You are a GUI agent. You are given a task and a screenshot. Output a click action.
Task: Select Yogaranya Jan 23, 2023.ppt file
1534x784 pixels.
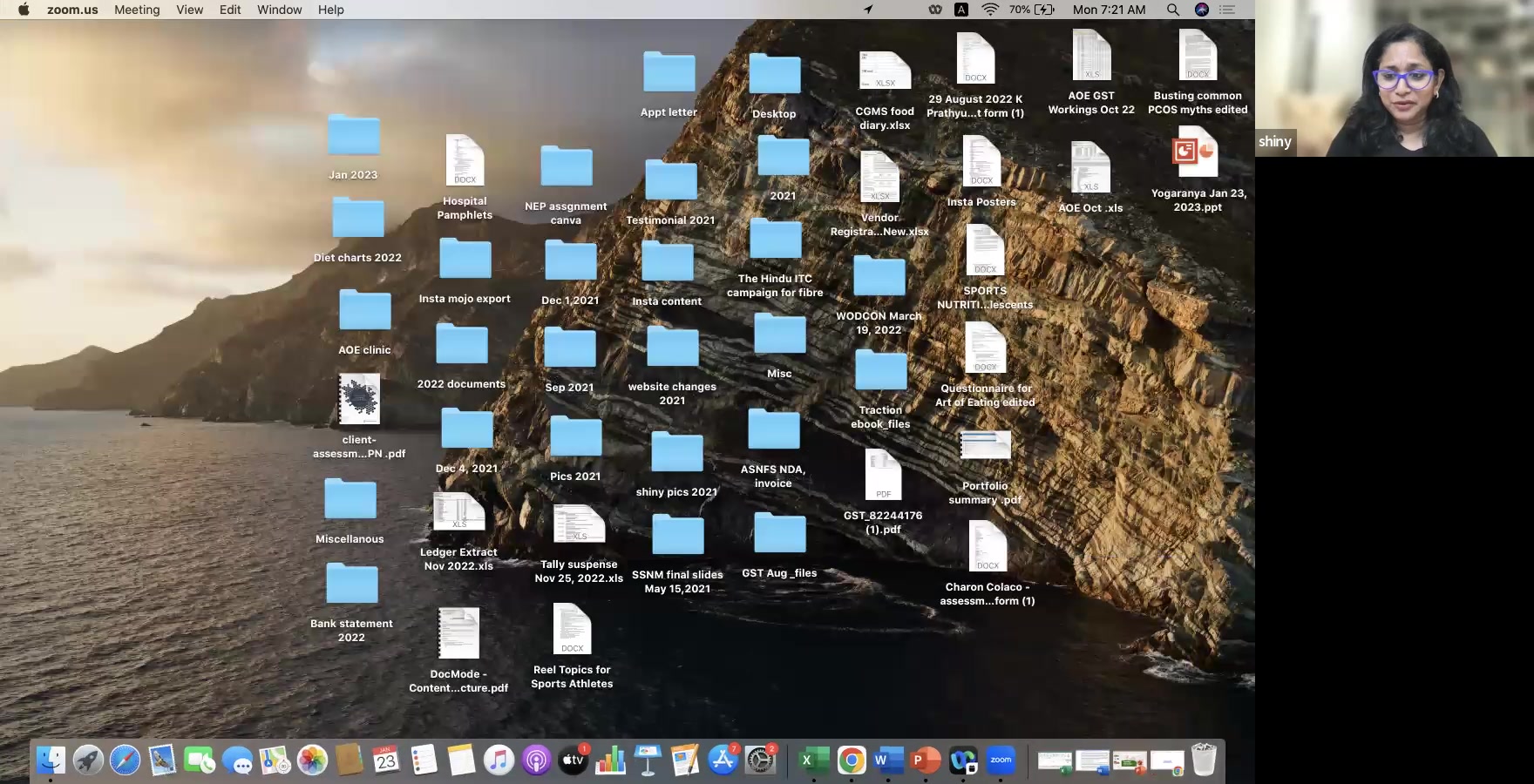pos(1198,169)
